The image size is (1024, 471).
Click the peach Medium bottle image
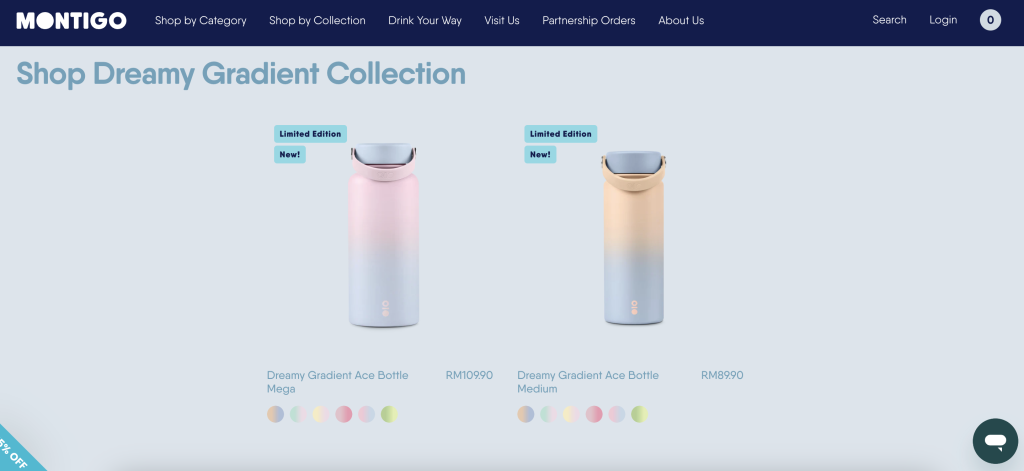click(x=634, y=240)
